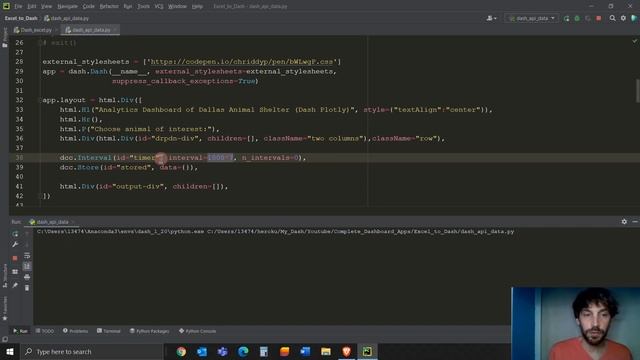This screenshot has width=640, height=360.
Task: Hide the Run tool window
Action: [x=635, y=222]
